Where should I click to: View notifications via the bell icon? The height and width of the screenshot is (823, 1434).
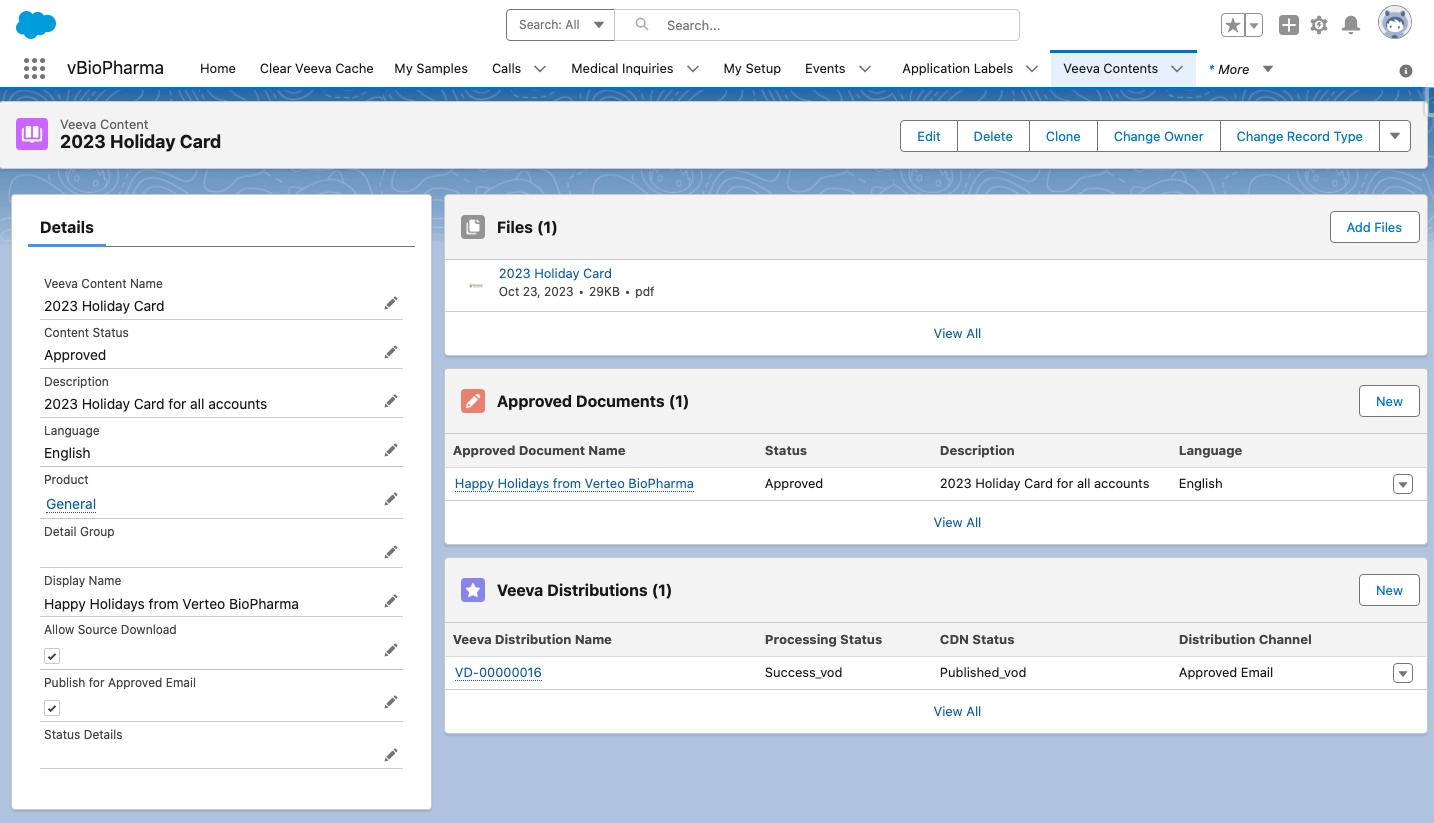[1351, 24]
